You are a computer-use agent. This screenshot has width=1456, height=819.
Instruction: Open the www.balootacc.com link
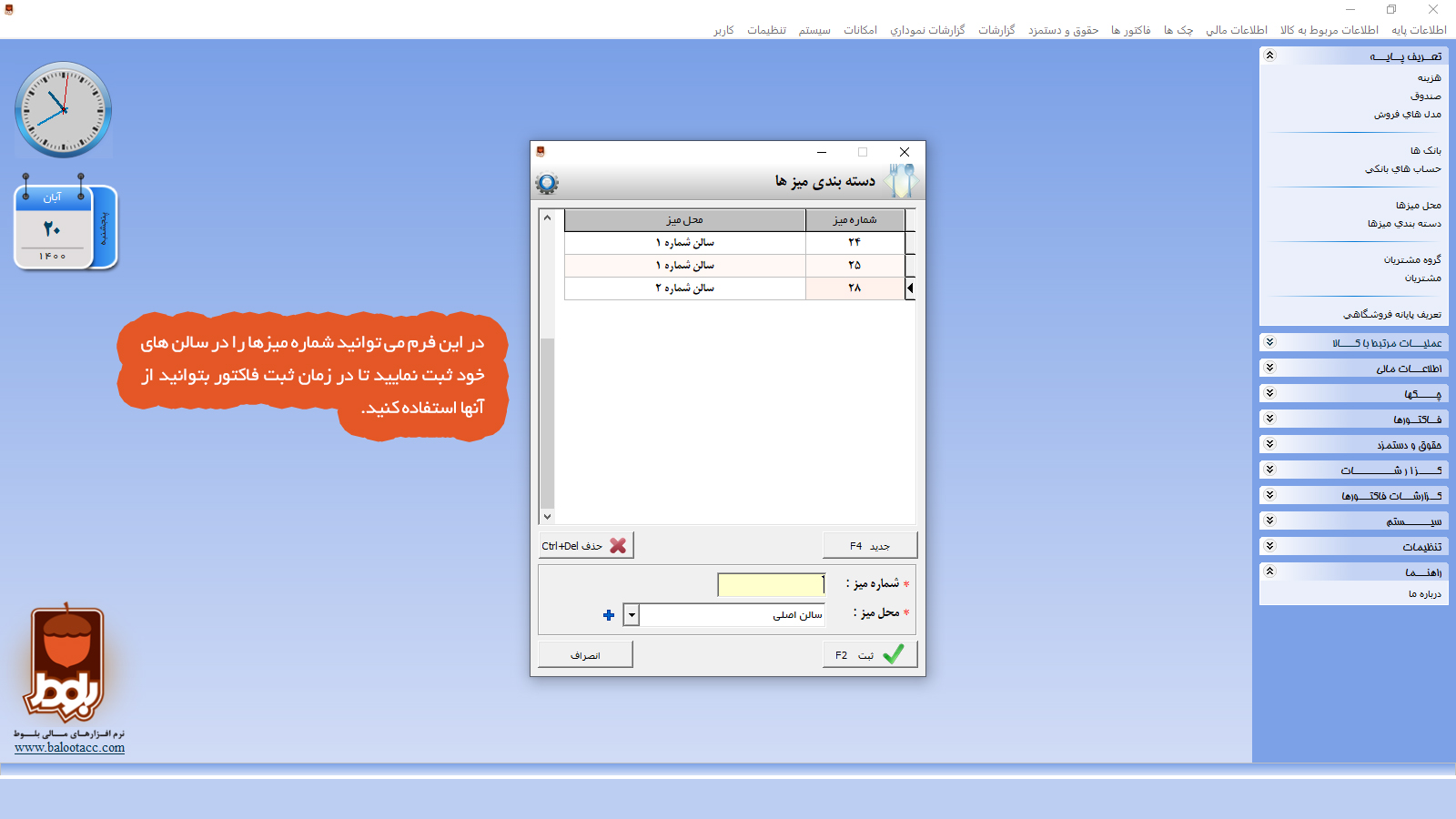(x=69, y=748)
